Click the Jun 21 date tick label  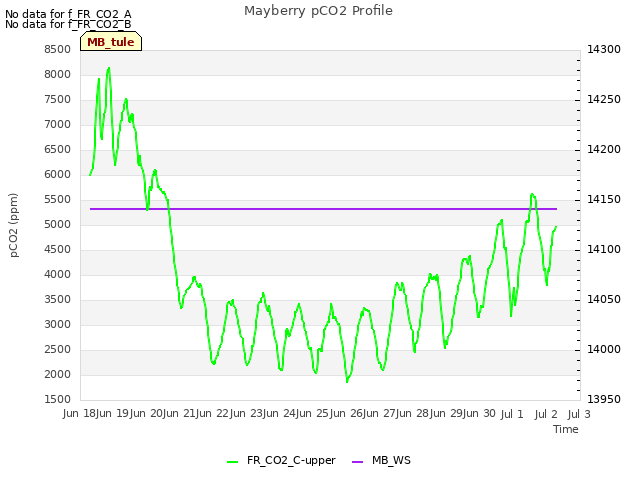(180, 414)
